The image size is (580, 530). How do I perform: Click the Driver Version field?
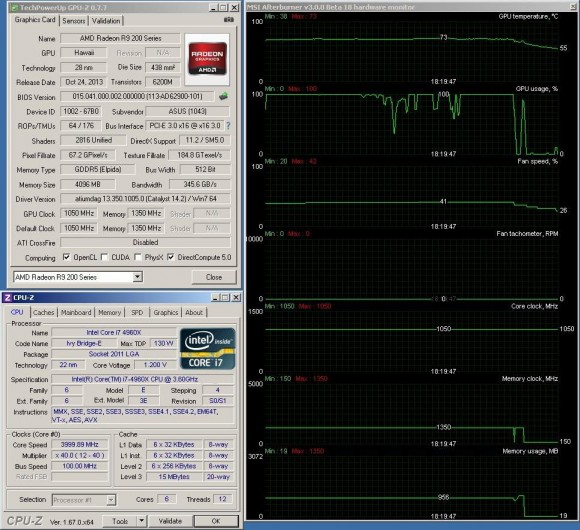coord(145,199)
